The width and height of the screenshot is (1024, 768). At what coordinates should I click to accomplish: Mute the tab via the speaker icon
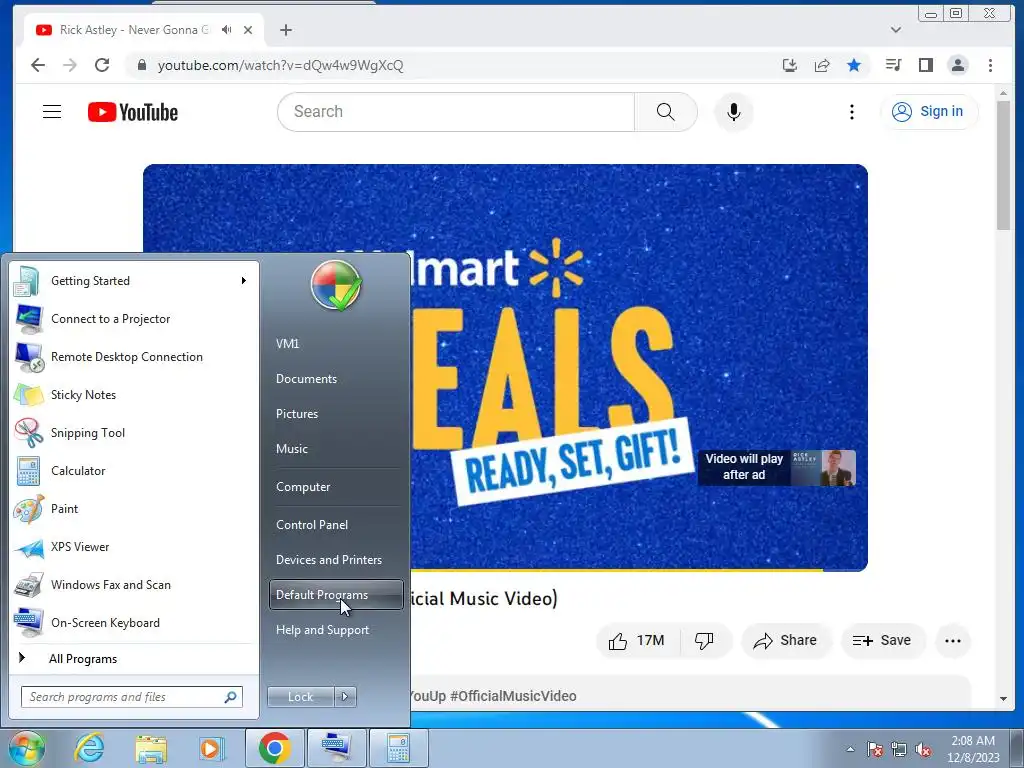pyautogui.click(x=227, y=29)
